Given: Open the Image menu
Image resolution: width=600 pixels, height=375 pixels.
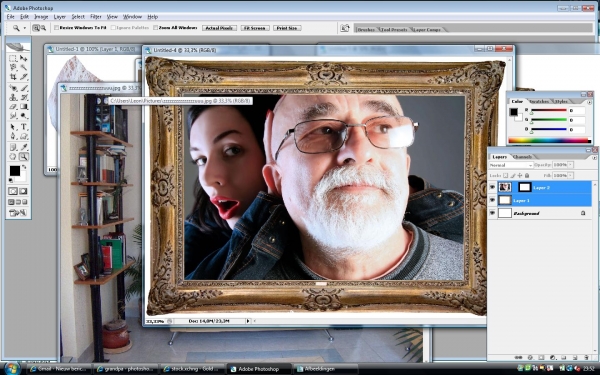Looking at the screenshot, I should tap(41, 17).
